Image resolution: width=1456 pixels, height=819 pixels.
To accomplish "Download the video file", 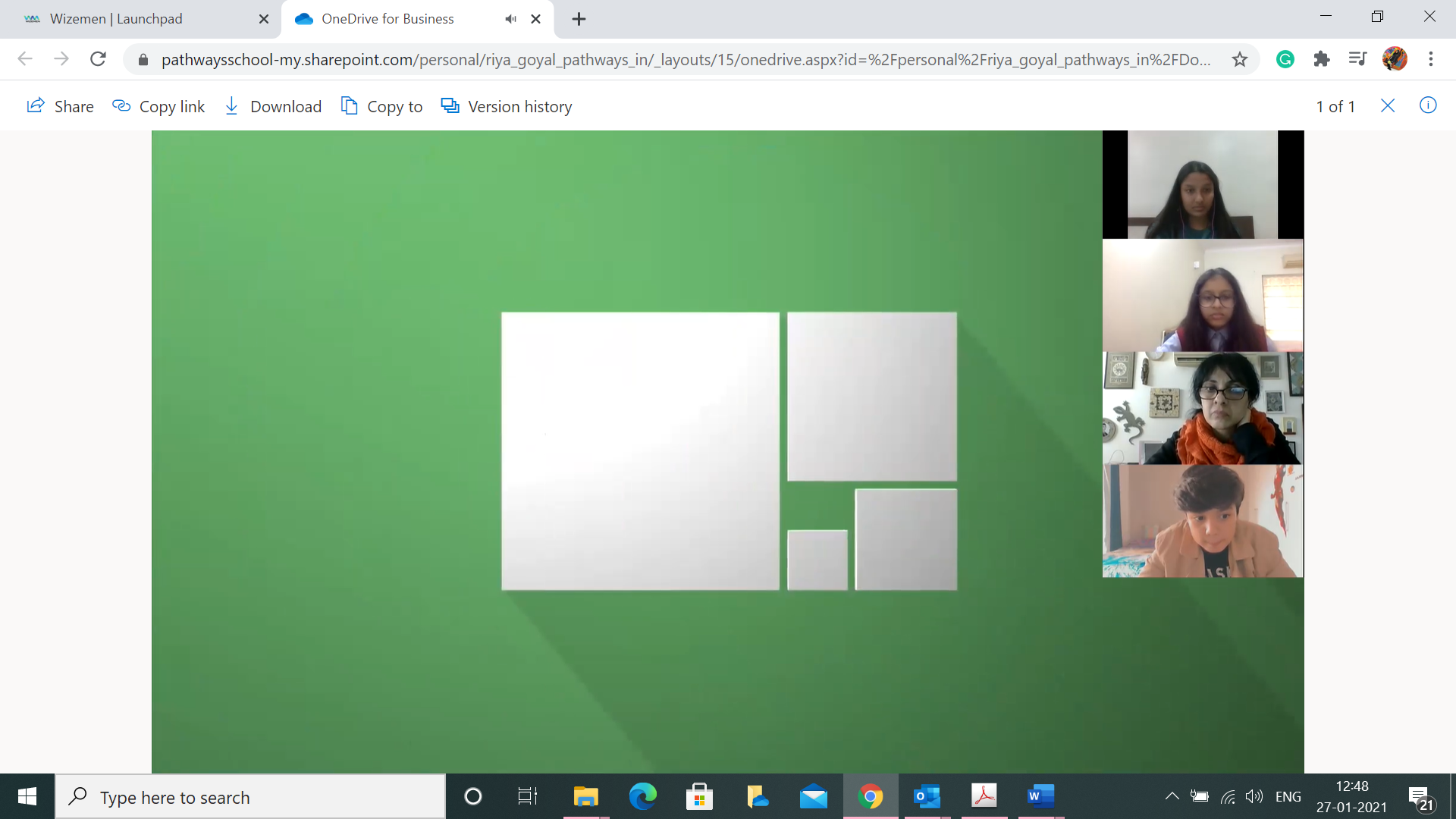I will [273, 106].
